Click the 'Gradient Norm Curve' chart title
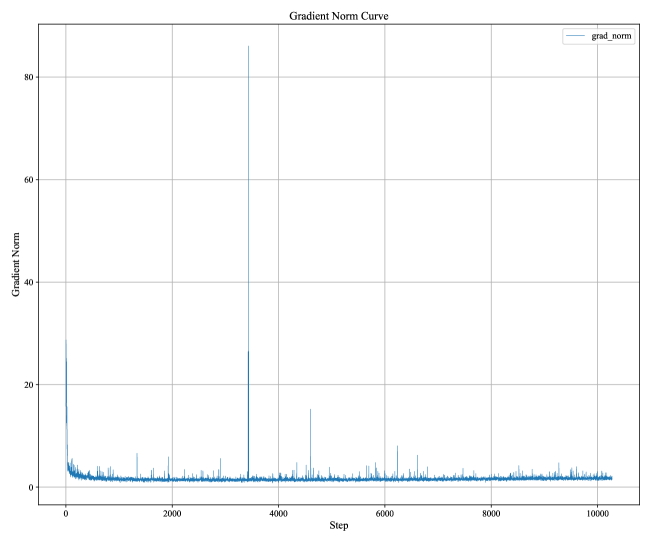This screenshot has width=651, height=543. [339, 16]
